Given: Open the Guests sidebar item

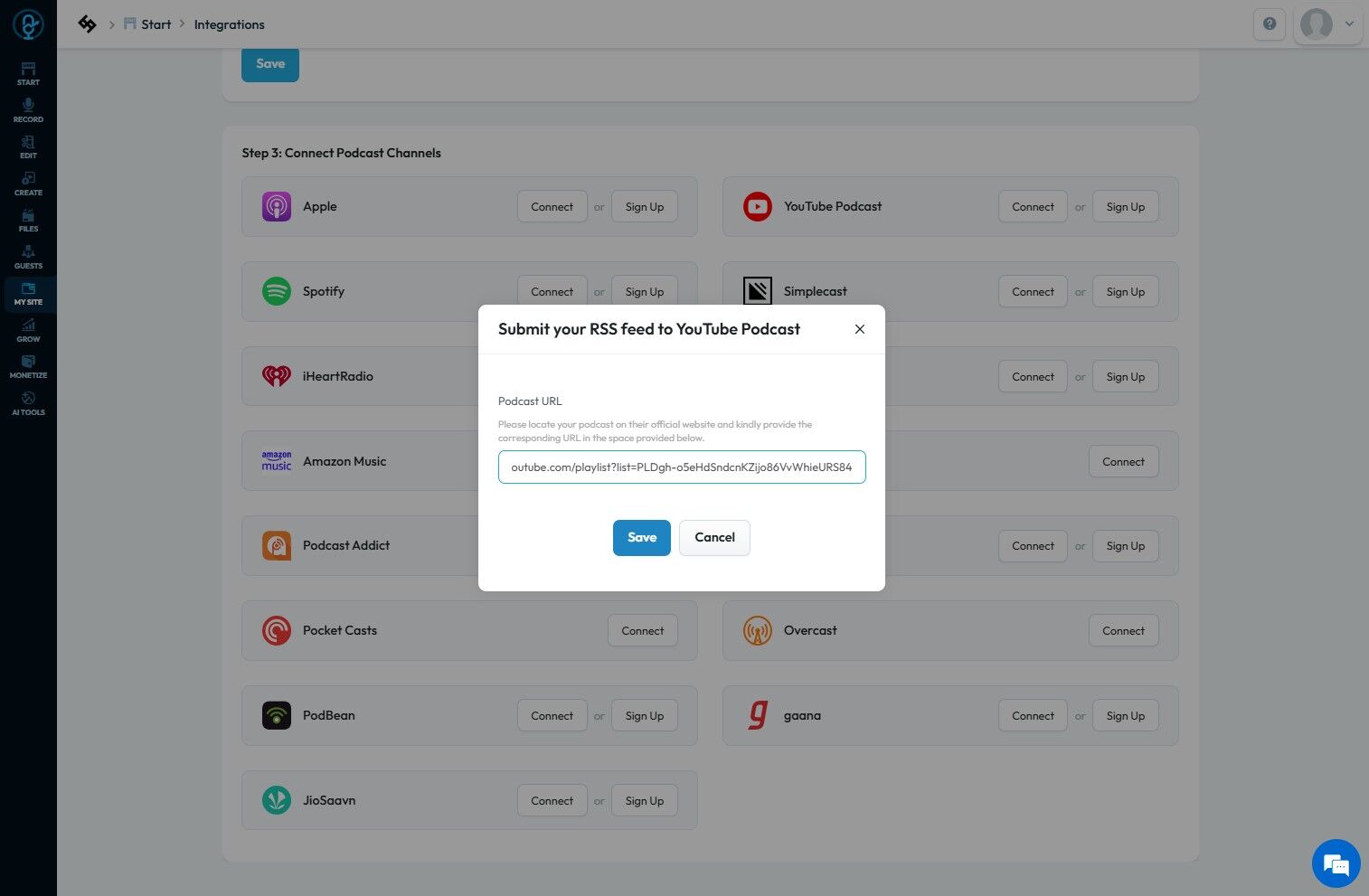Looking at the screenshot, I should click(28, 257).
